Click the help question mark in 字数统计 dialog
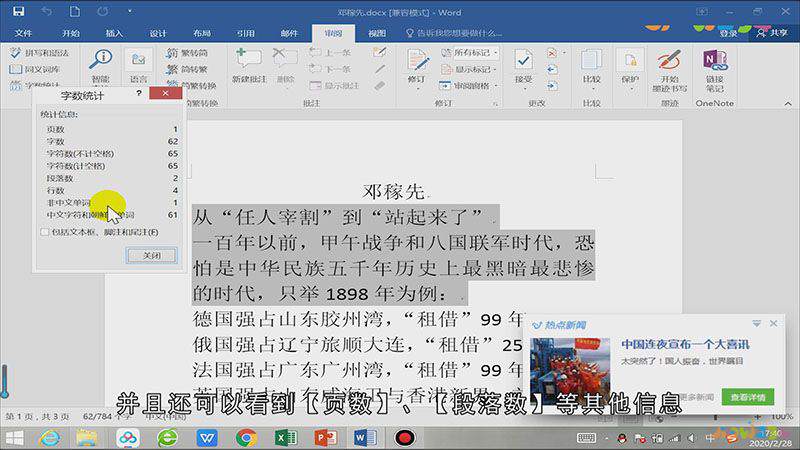 click(139, 93)
